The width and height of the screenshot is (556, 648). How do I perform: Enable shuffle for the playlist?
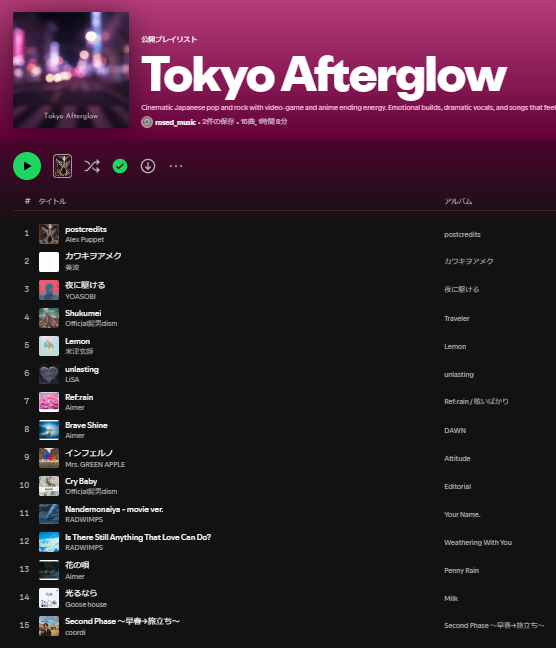click(92, 166)
